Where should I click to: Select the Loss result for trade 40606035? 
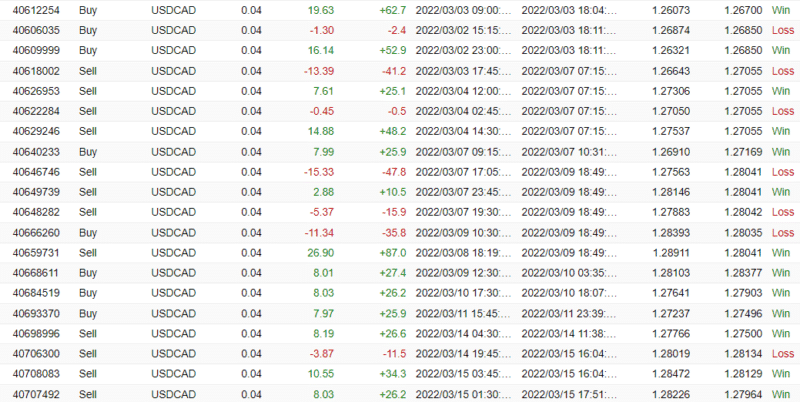click(x=781, y=30)
